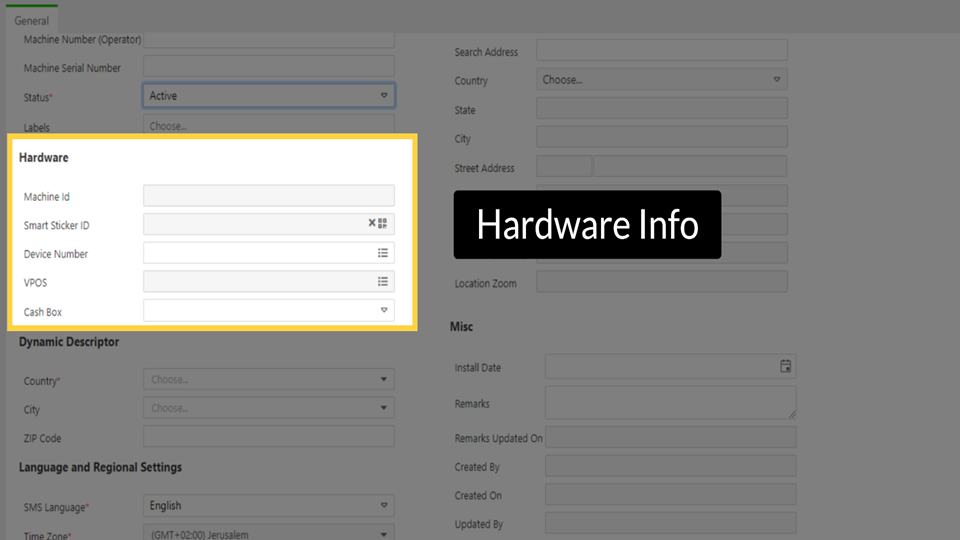Click the Remarks text area
Screen dimensions: 960x540
(670, 403)
